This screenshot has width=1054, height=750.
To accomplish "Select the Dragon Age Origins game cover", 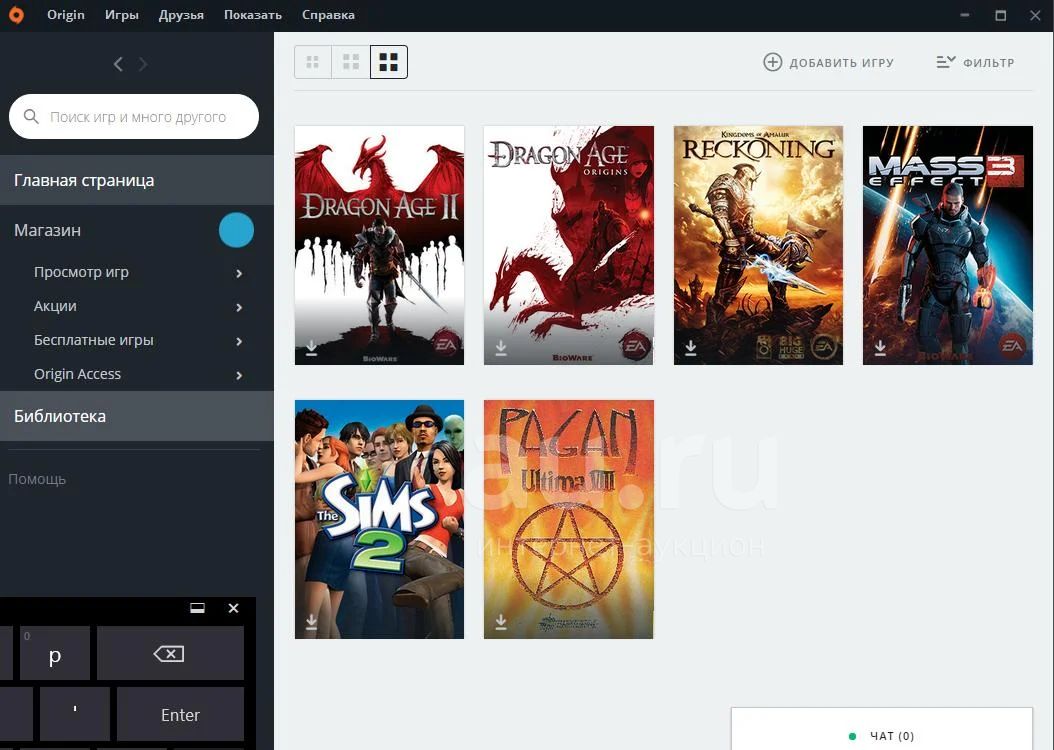I will pos(569,245).
